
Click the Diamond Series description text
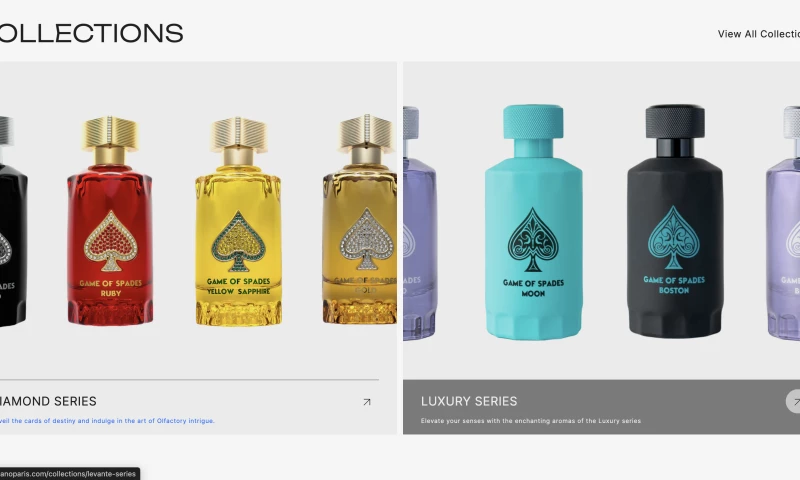coord(107,421)
